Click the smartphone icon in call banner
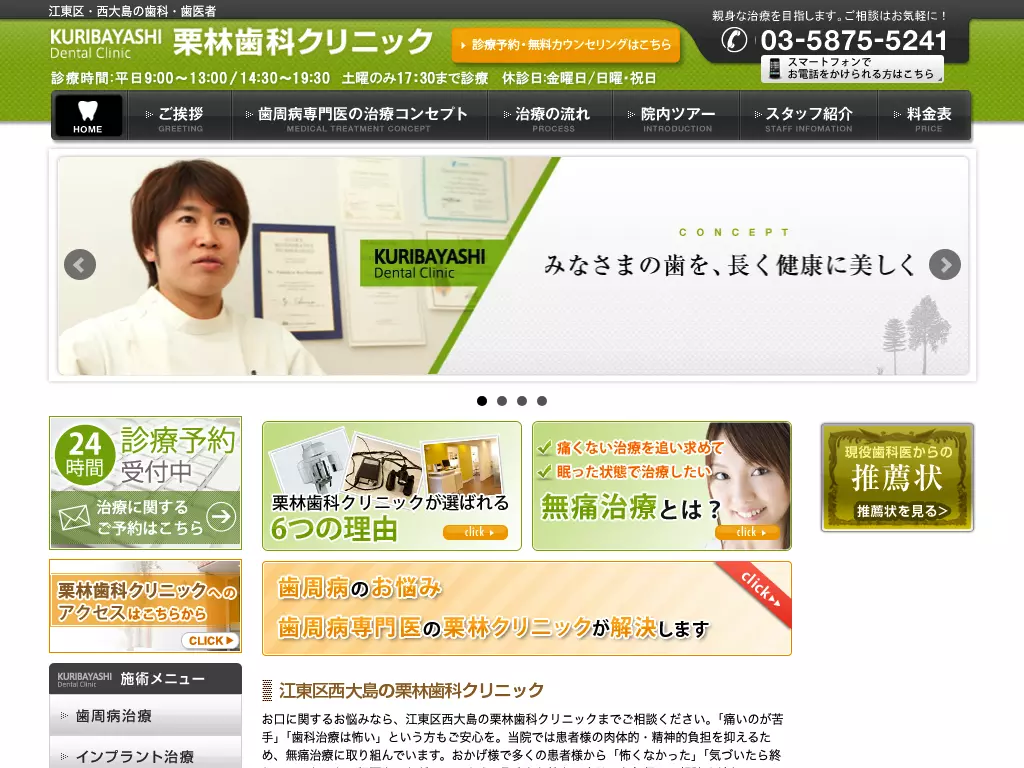1024x768 pixels. [775, 69]
